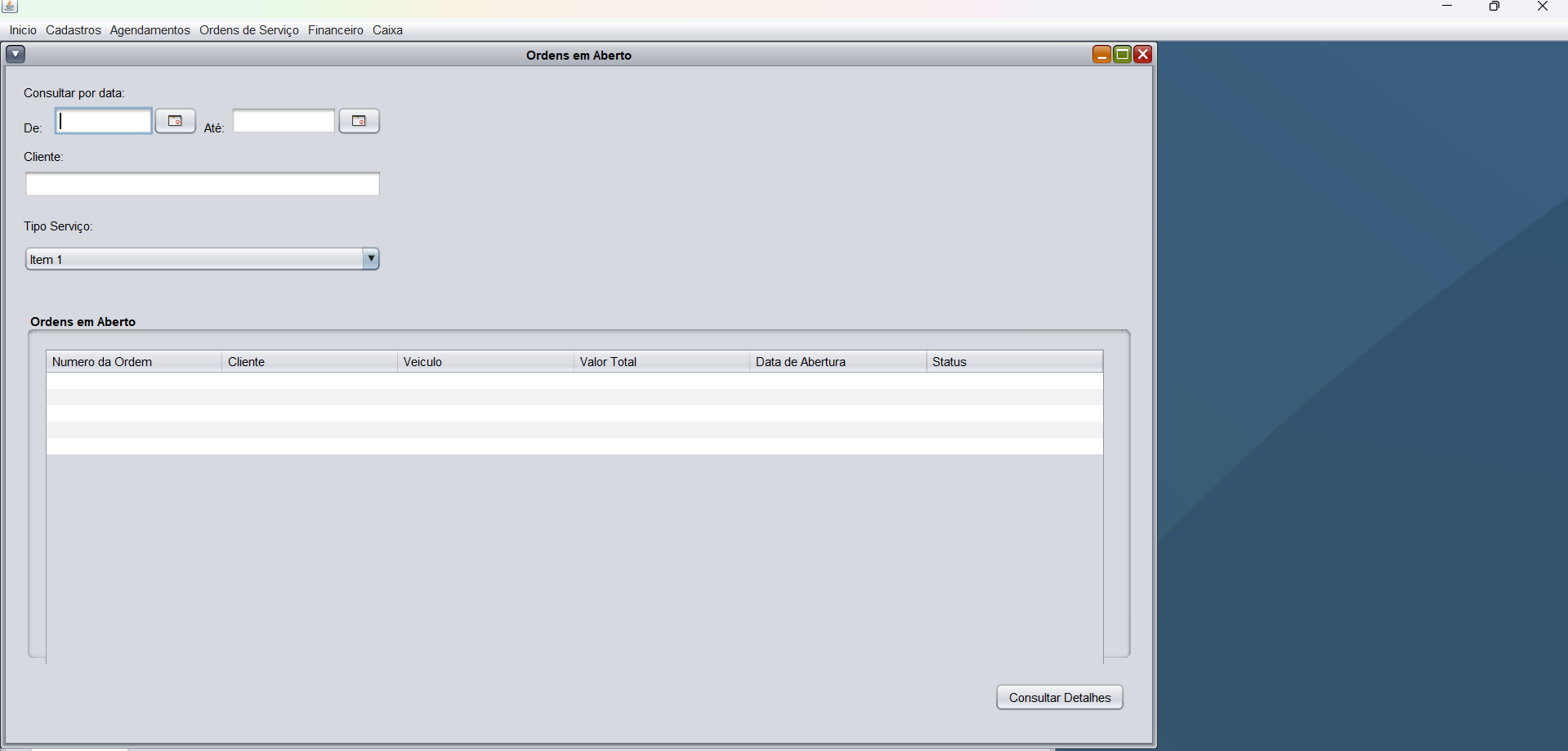
Task: Maximize the Ordens em Aberto internal window
Action: point(1123,55)
